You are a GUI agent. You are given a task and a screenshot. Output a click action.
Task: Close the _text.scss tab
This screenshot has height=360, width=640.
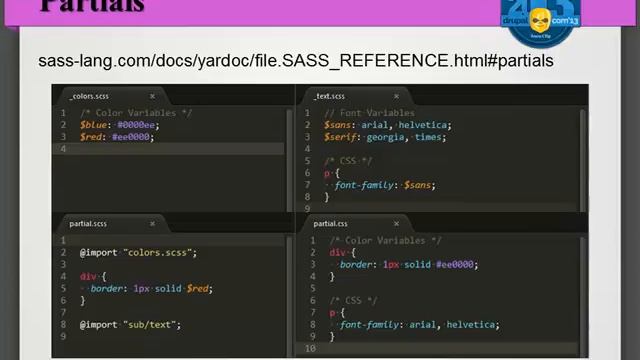396,96
